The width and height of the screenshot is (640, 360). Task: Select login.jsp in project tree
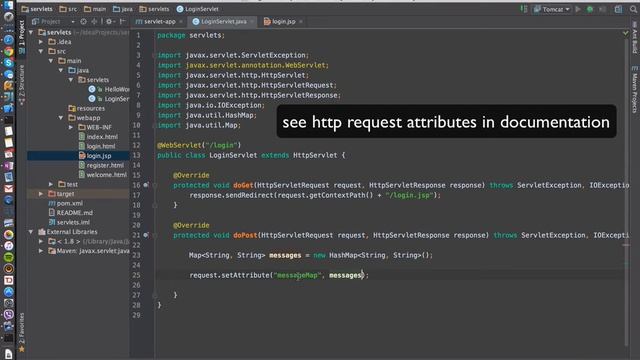[x=95, y=156]
